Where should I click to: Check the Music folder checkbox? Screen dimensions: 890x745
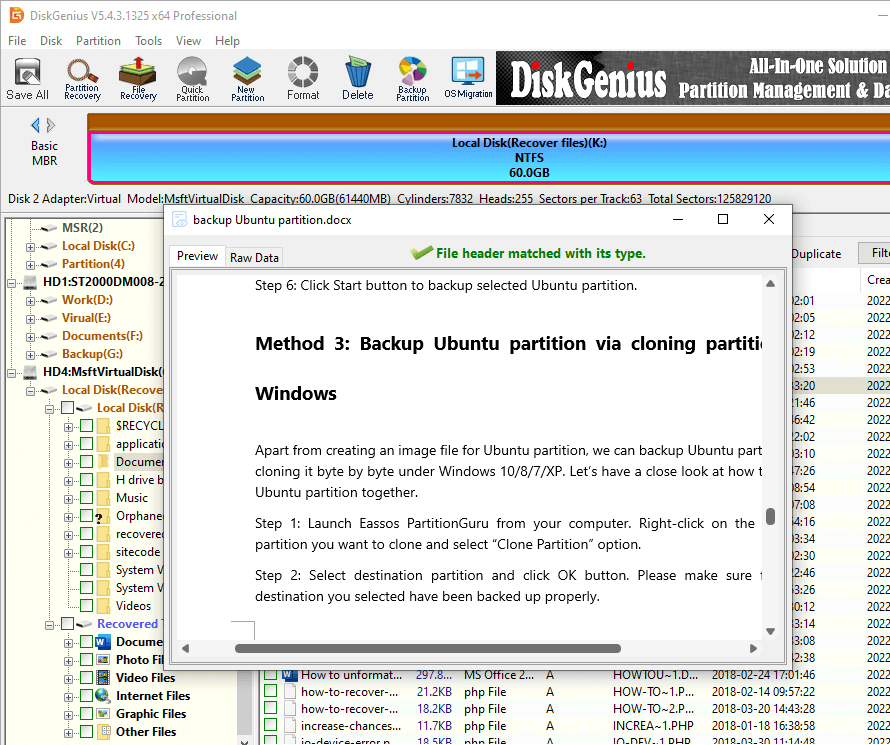point(87,498)
